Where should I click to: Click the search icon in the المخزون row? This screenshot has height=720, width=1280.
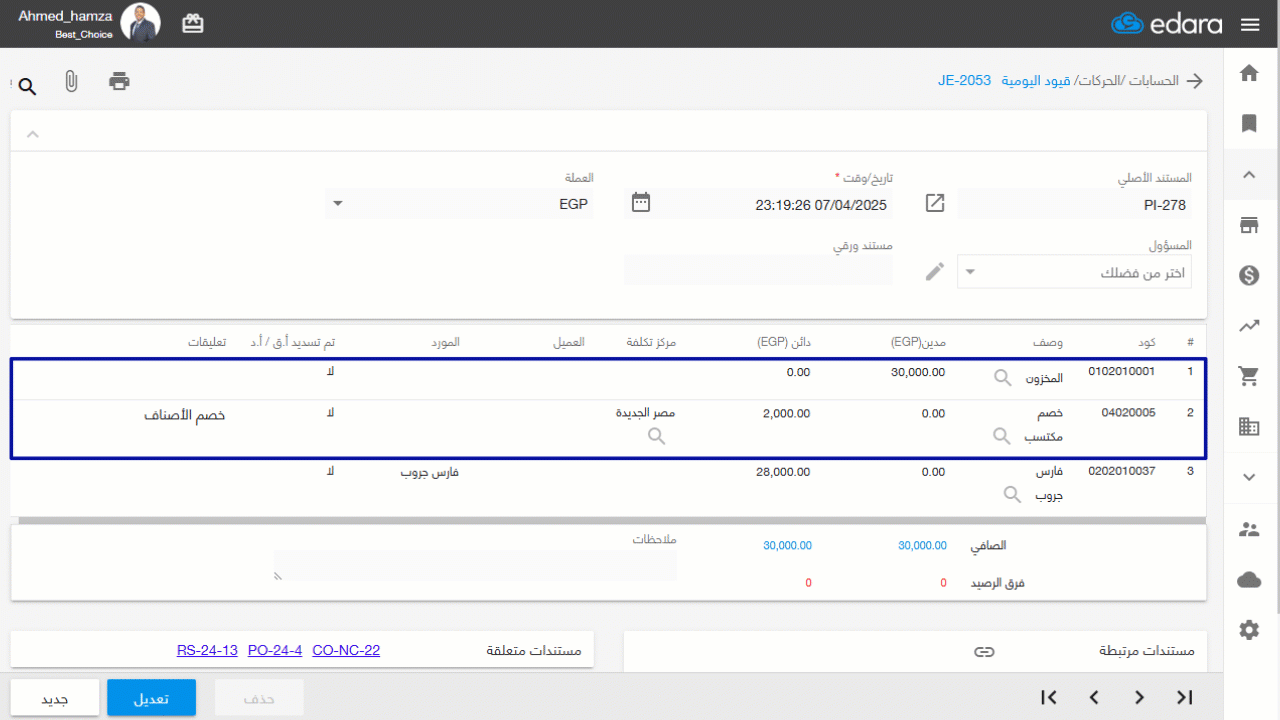coord(1002,378)
